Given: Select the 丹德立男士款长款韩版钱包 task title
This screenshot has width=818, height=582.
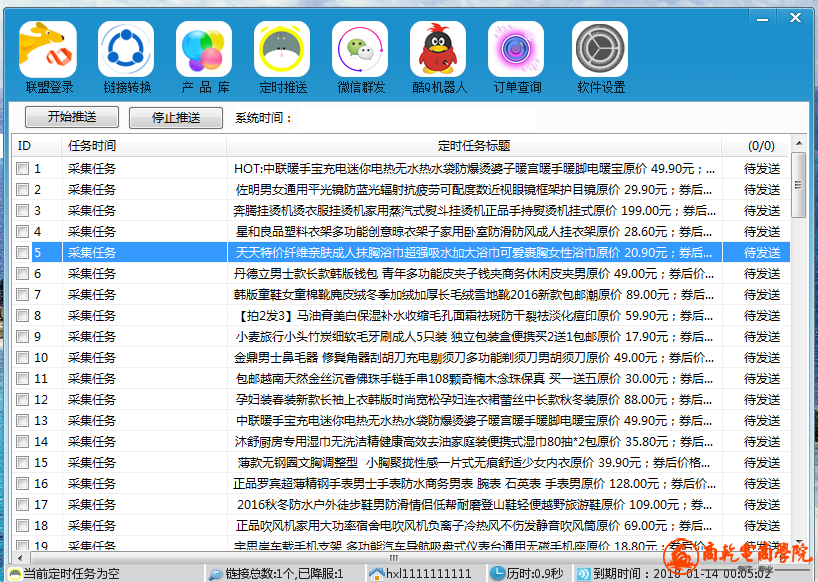Looking at the screenshot, I should click(474, 273).
